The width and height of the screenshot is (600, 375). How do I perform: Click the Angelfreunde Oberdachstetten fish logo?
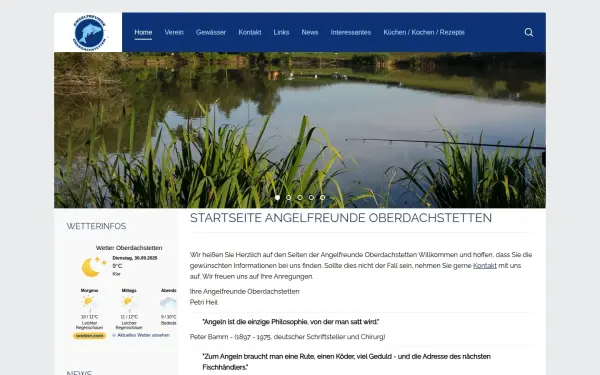[89, 33]
